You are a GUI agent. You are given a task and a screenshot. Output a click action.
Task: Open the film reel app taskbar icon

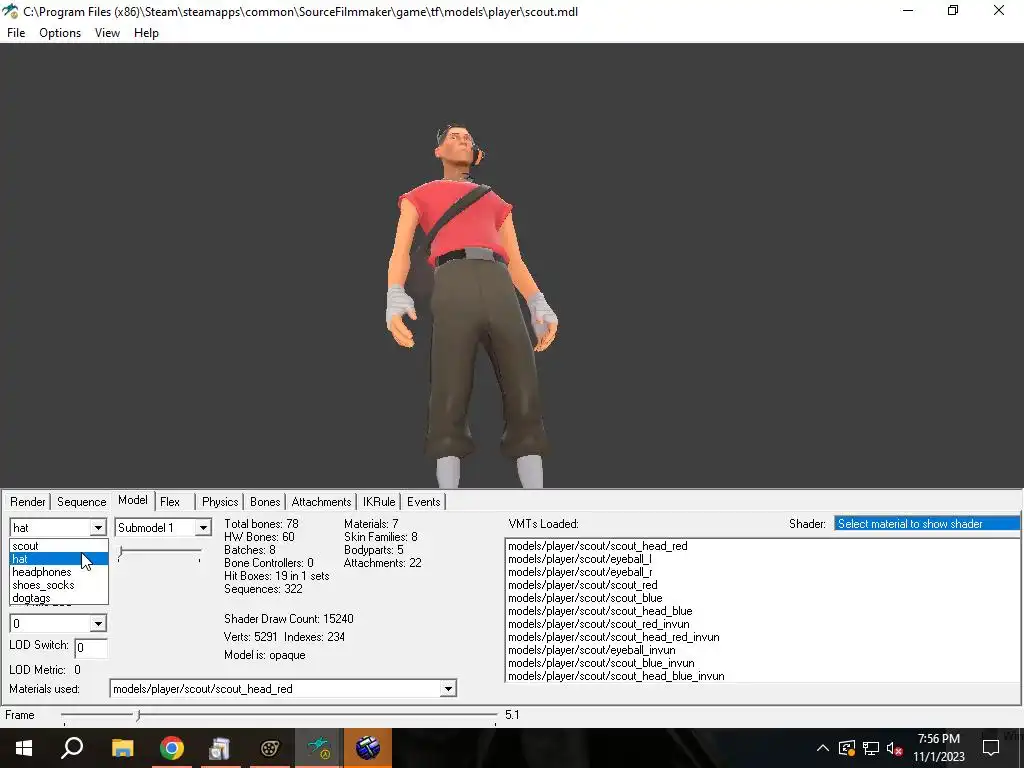[x=270, y=748]
